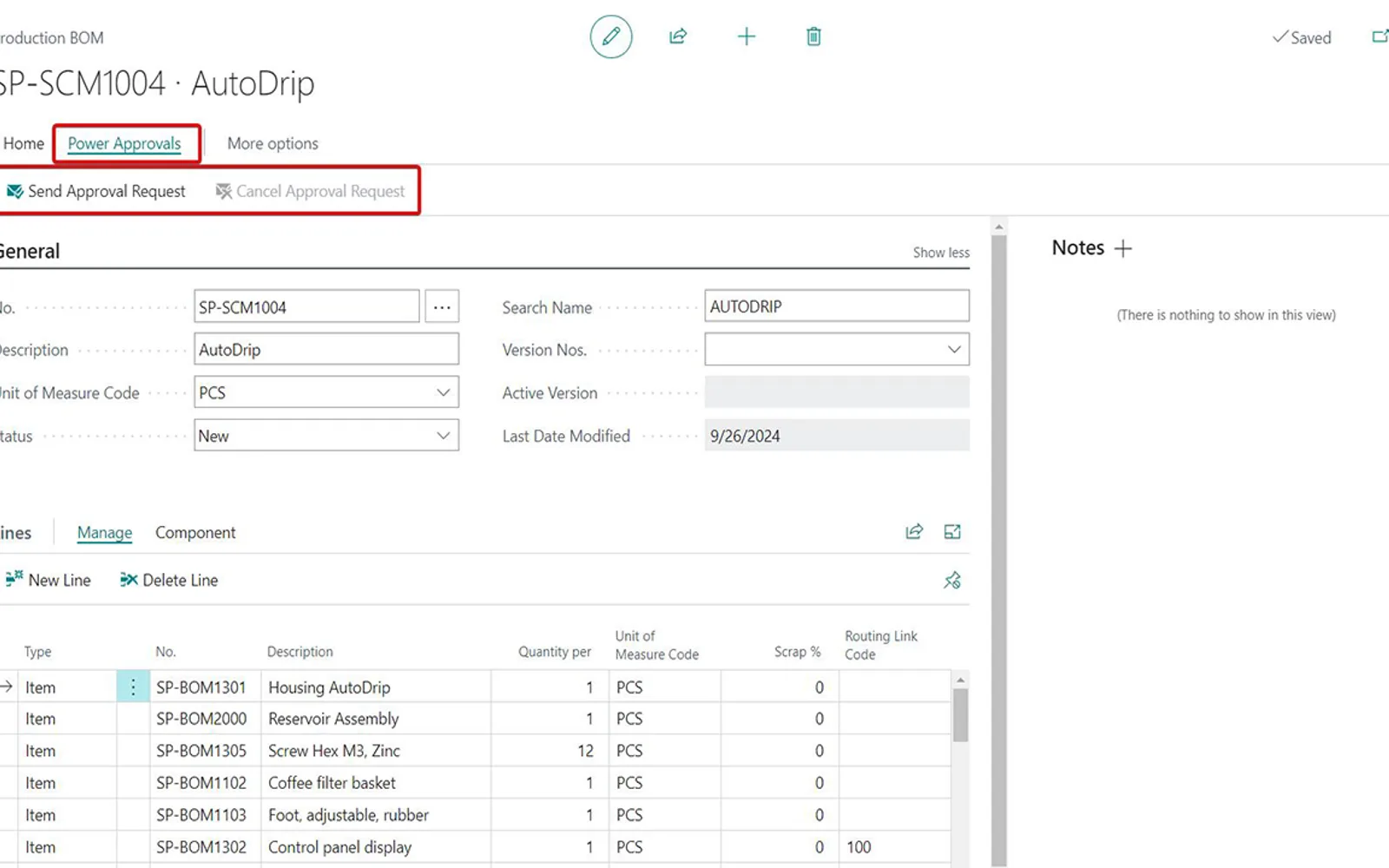
Task: Click Show less in General section
Action: [x=941, y=253]
